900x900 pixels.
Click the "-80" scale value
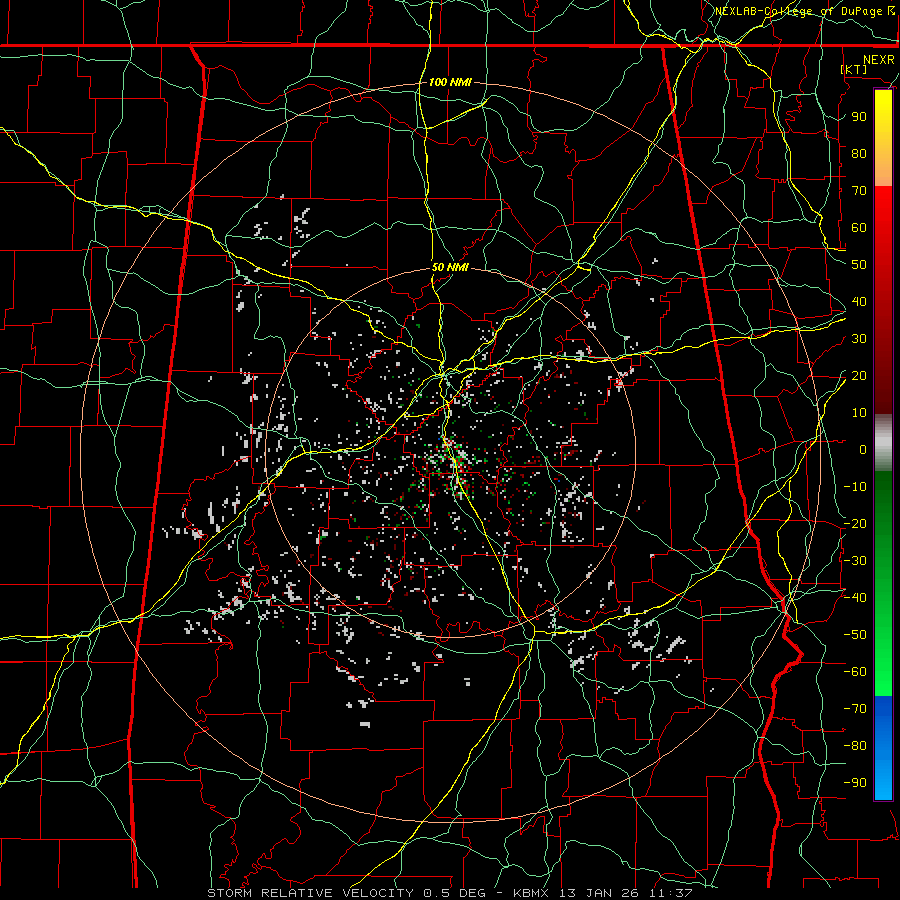[x=855, y=746]
